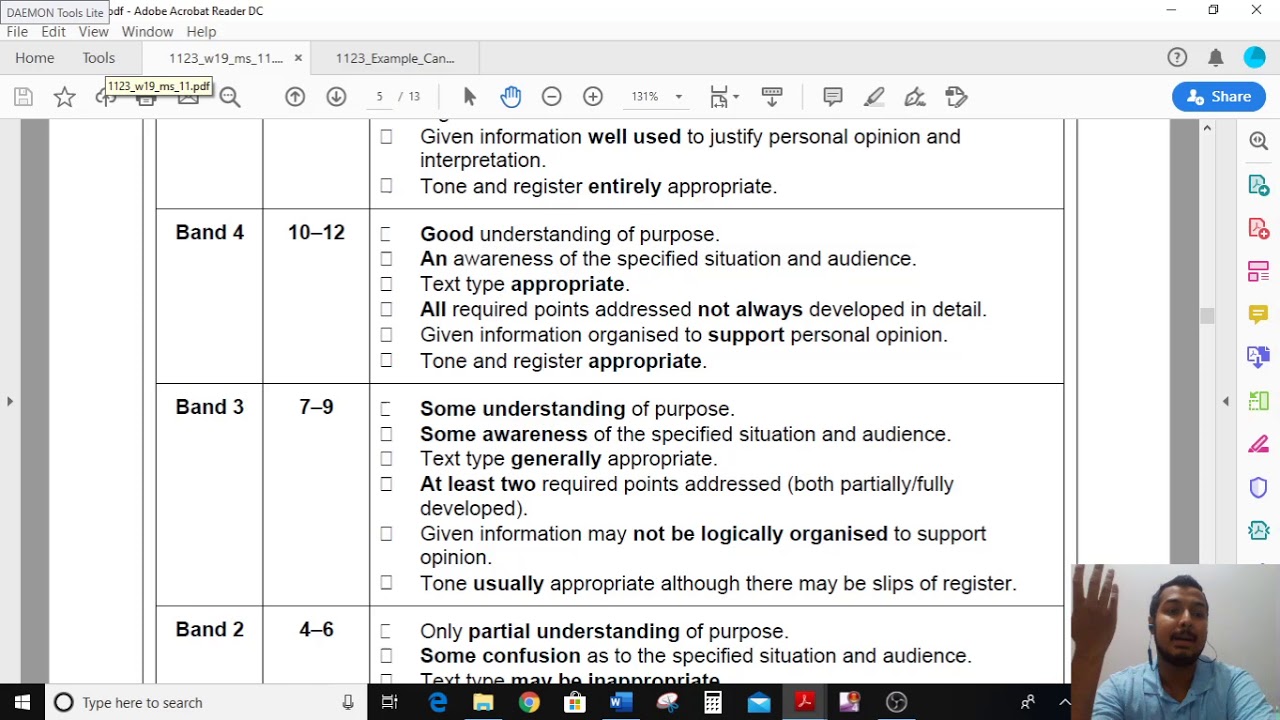Open Combine Files in the right pane
This screenshot has height=720, width=1280.
[x=1259, y=357]
